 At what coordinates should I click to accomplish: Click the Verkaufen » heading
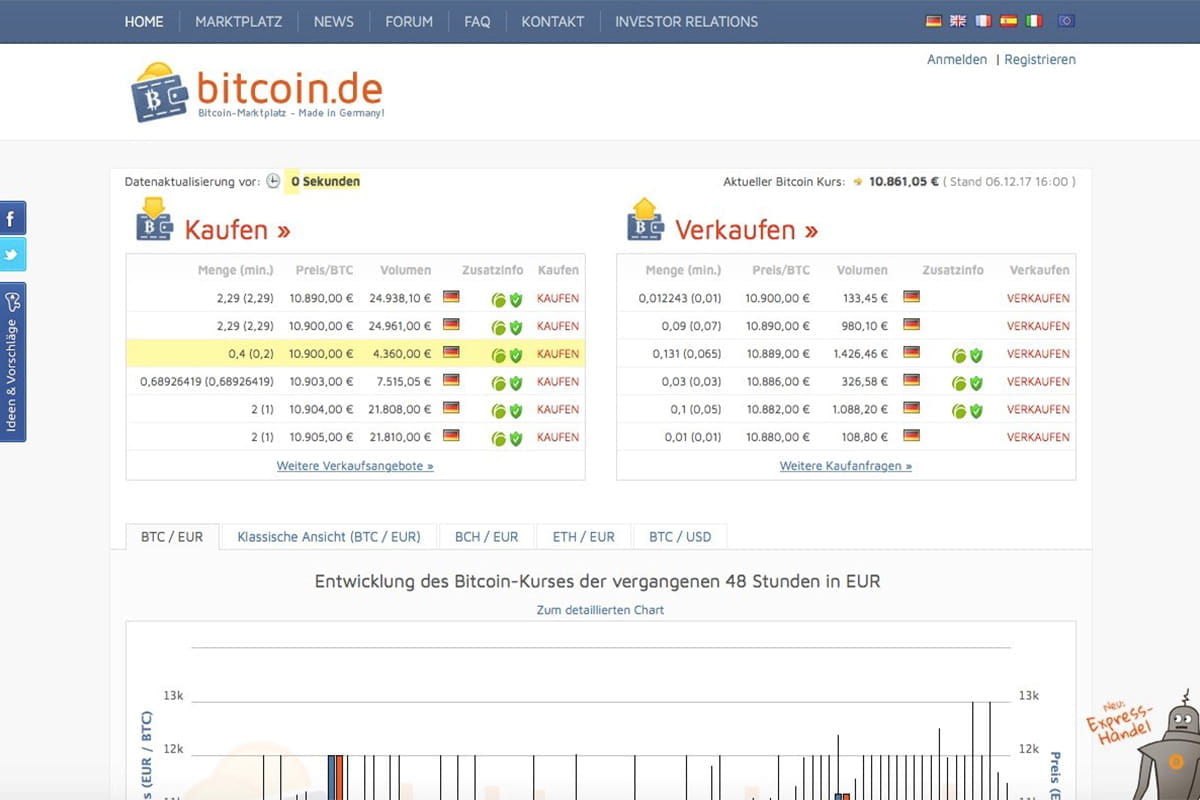(x=746, y=230)
